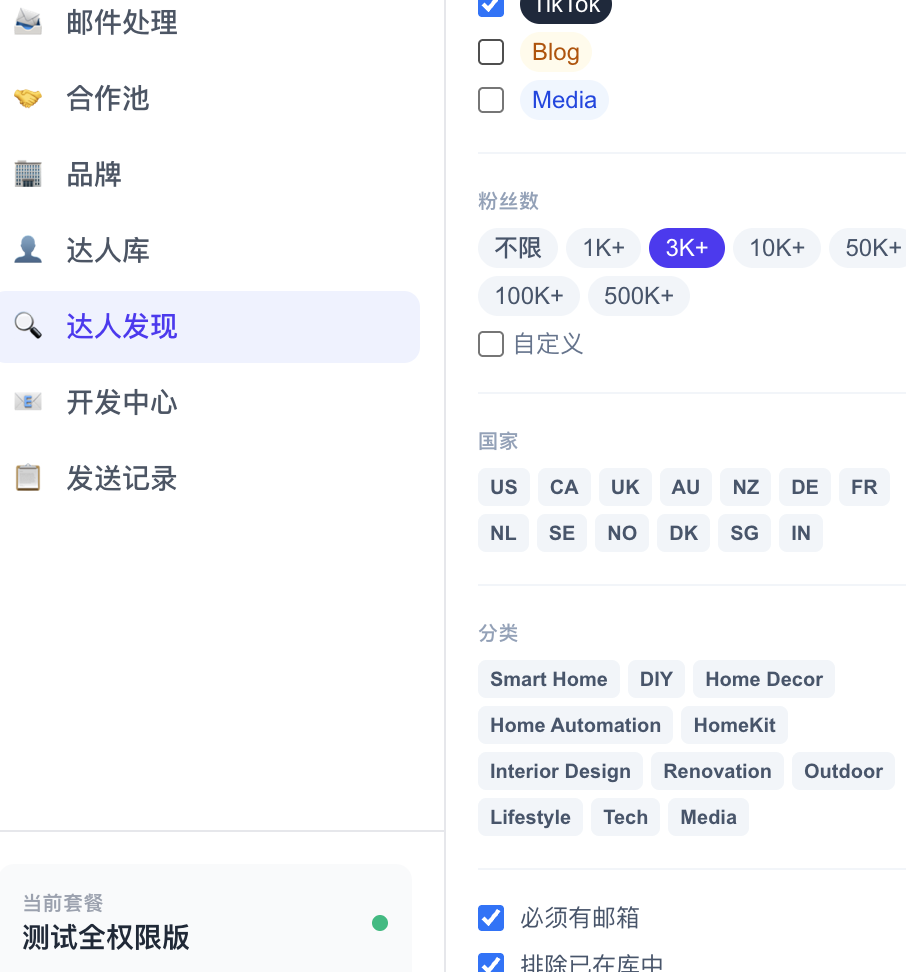Filter by country SE

click(561, 533)
